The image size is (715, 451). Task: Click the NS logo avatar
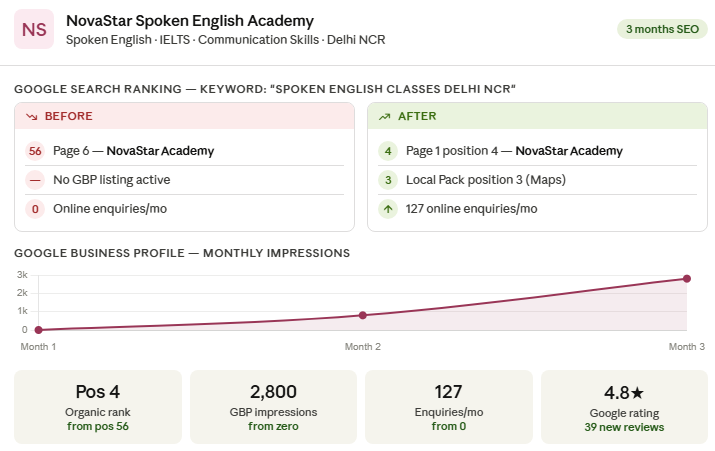pyautogui.click(x=34, y=29)
